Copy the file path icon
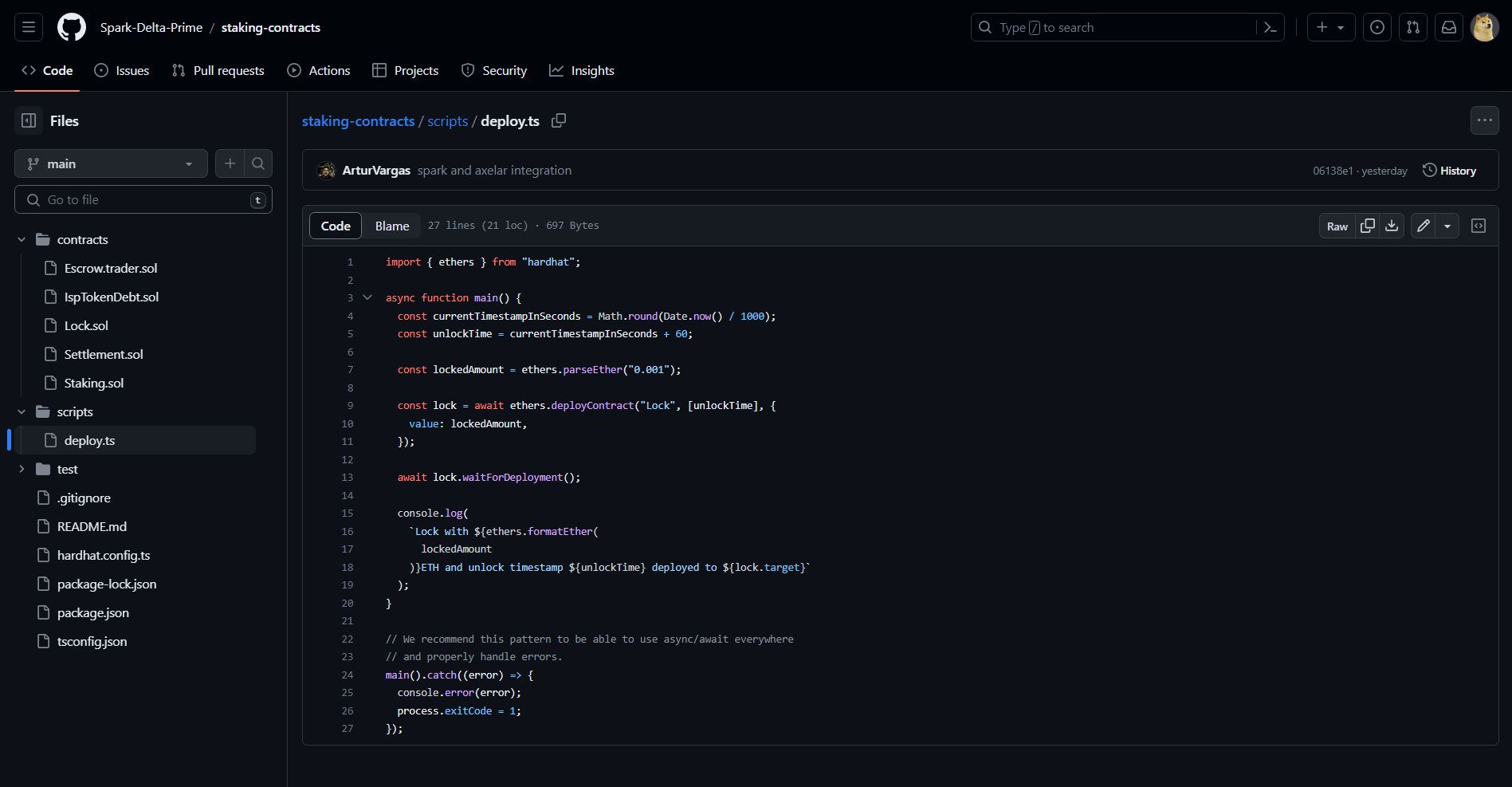The width and height of the screenshot is (1512, 787). point(559,120)
